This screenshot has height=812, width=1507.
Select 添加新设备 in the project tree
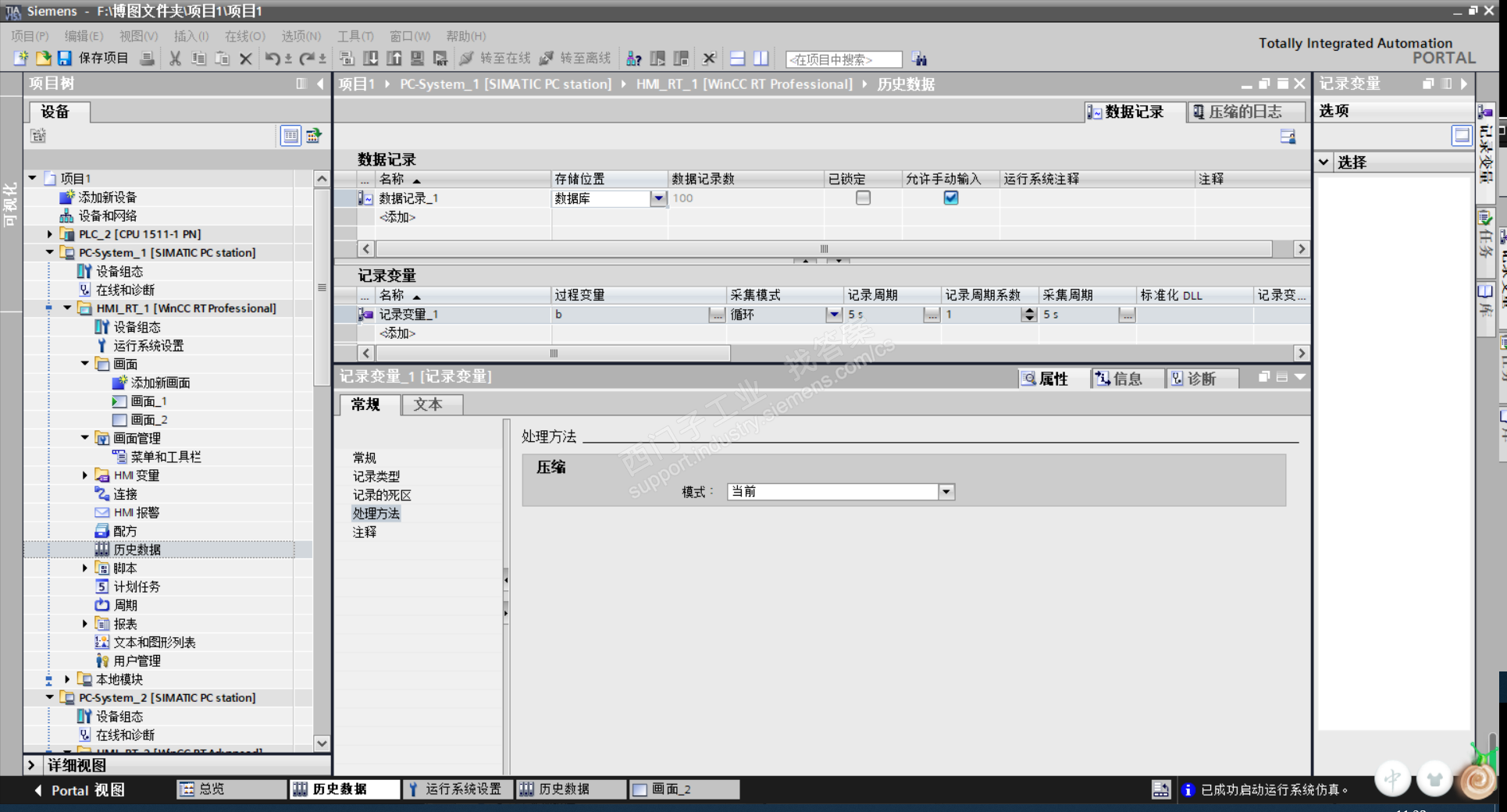coord(107,197)
